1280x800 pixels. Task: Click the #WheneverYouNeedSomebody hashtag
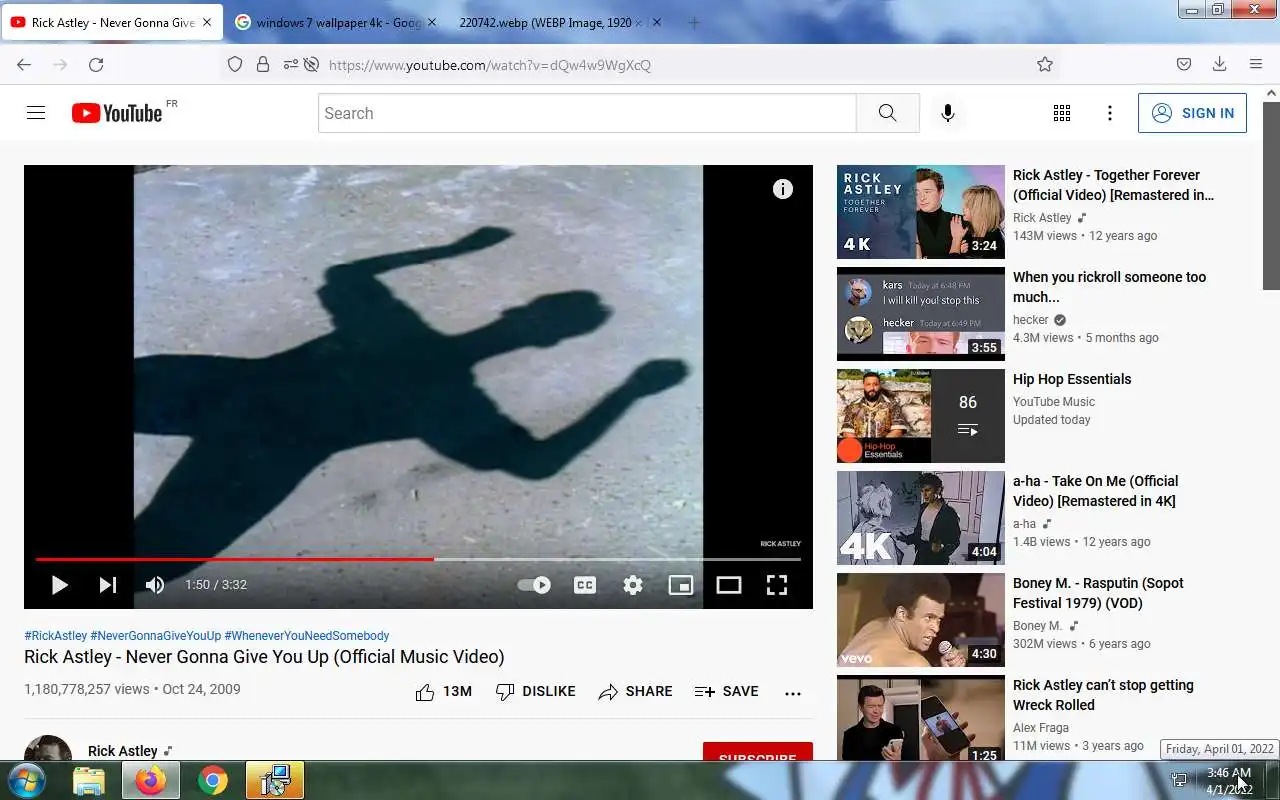click(x=307, y=636)
